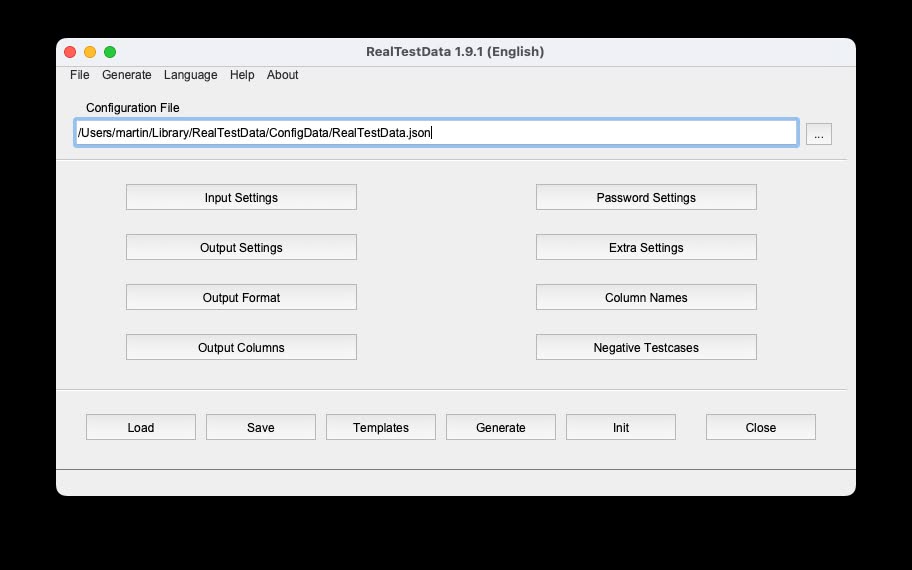Open the Output Columns dialog

click(x=241, y=348)
